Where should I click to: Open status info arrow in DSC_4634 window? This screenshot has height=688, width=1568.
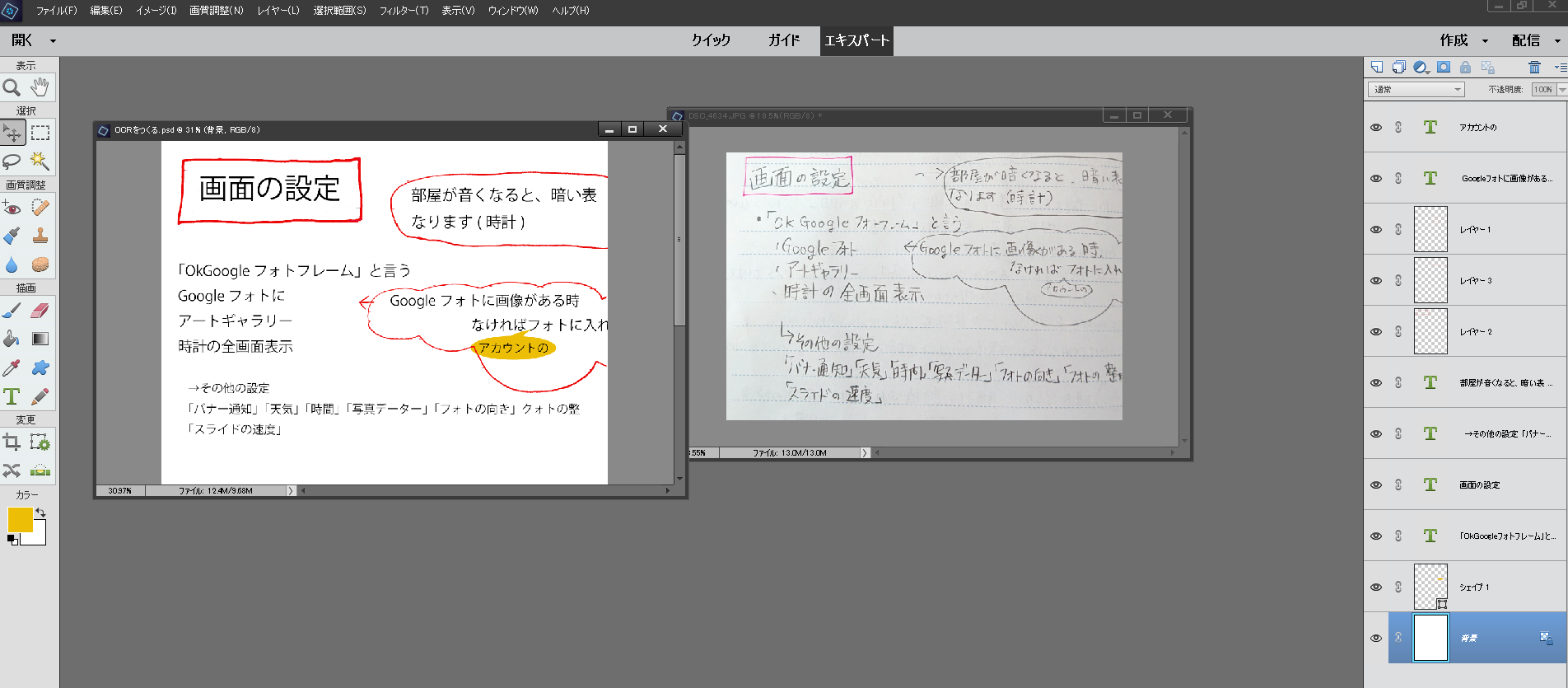[864, 453]
